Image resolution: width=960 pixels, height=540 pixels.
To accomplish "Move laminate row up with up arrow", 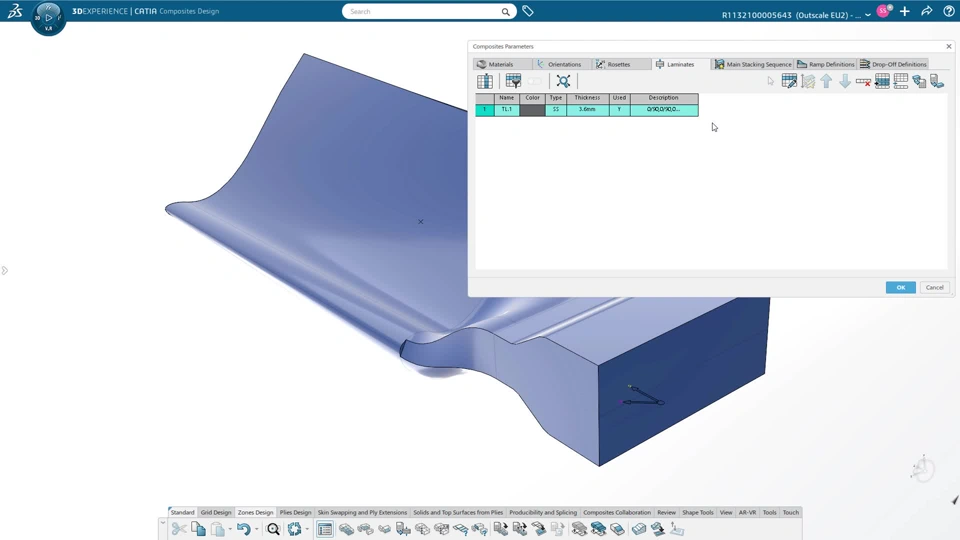I will 827,81.
